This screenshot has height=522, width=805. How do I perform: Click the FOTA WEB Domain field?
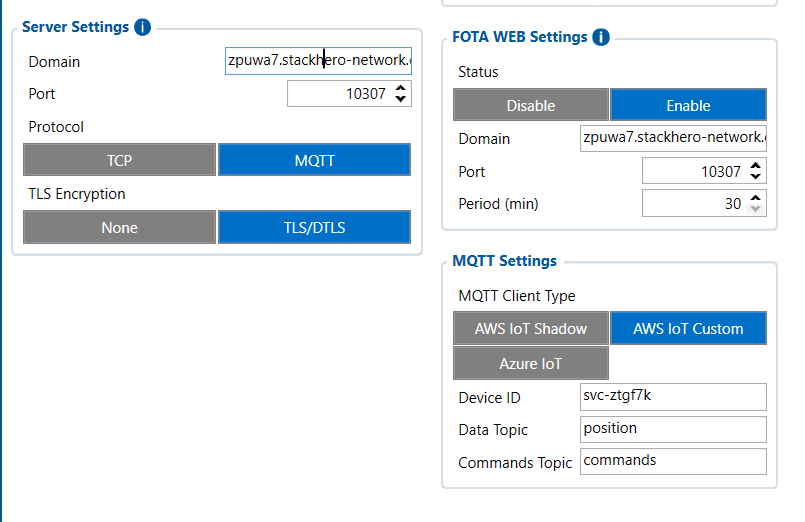click(x=672, y=138)
